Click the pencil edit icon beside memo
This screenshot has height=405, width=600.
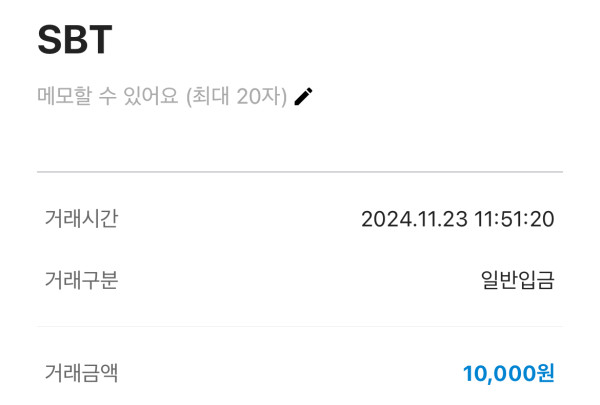(x=304, y=96)
